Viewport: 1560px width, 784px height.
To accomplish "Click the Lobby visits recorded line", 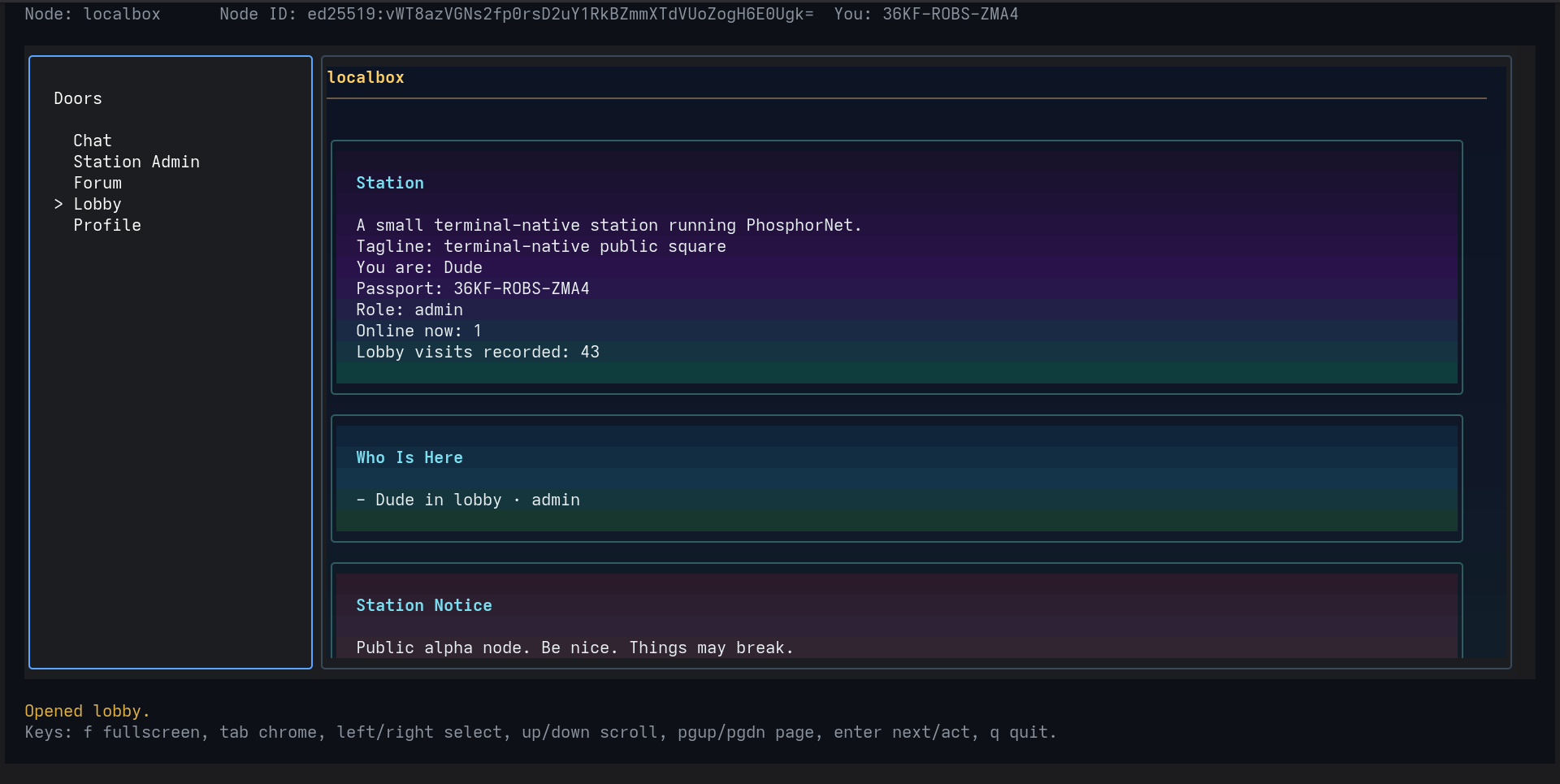I will 478,352.
